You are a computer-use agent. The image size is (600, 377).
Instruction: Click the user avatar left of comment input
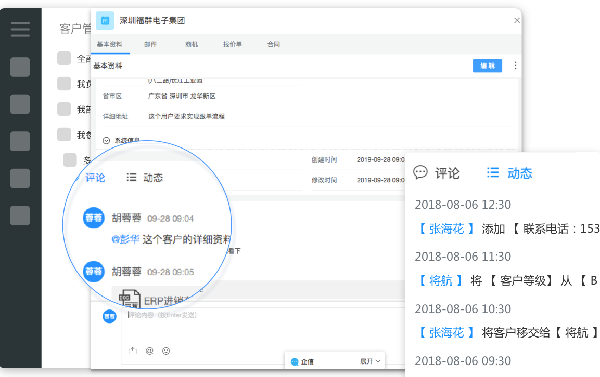[109, 316]
